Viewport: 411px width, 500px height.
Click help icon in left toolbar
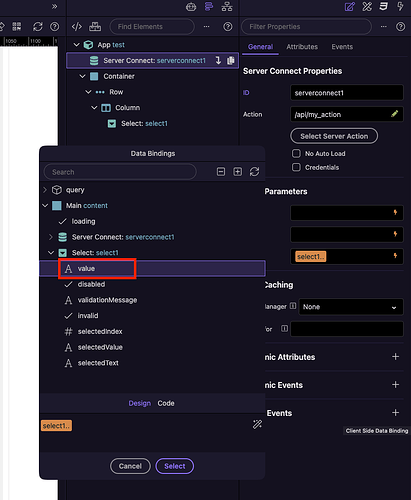click(x=54, y=27)
